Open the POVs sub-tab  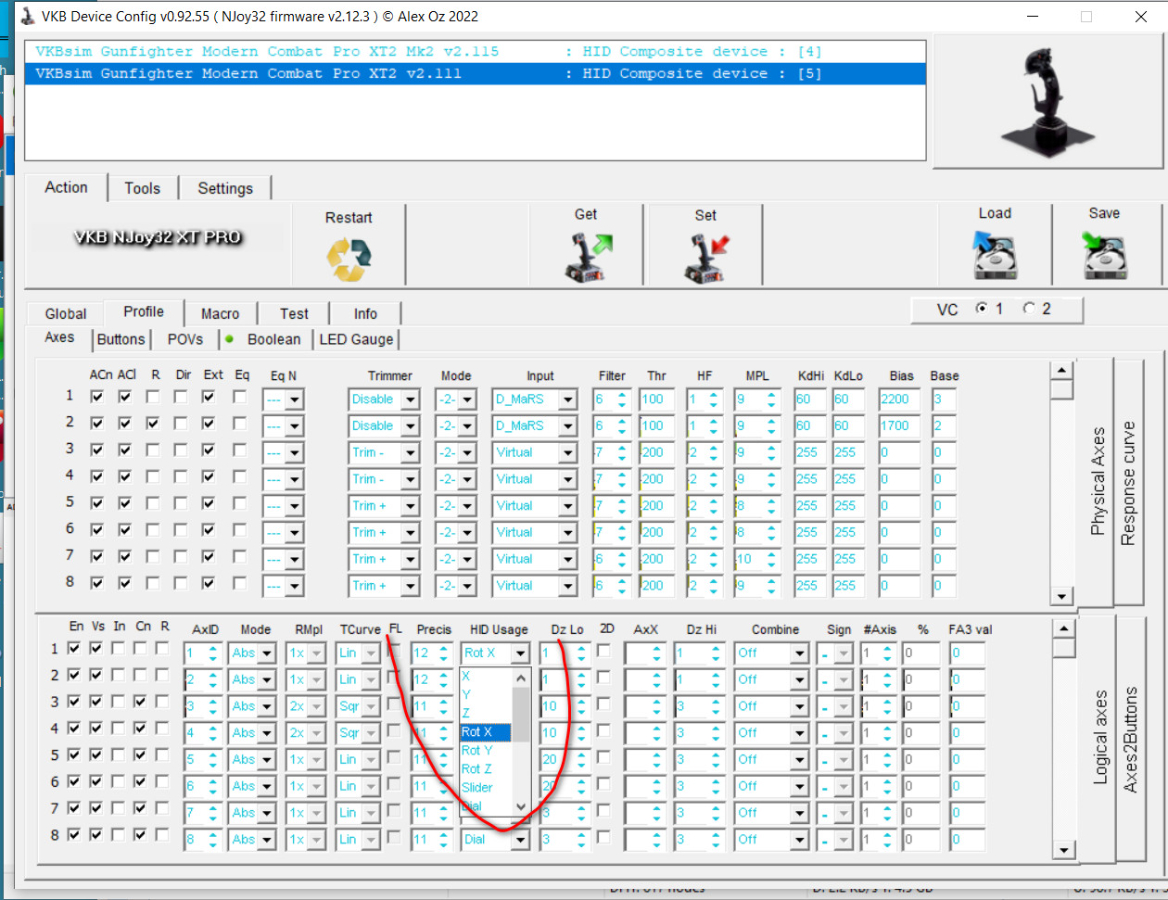click(x=185, y=340)
